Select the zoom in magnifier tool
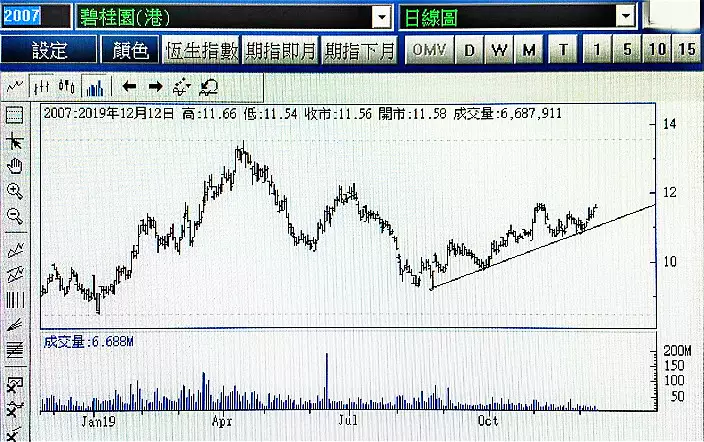The width and height of the screenshot is (704, 442). (x=14, y=191)
